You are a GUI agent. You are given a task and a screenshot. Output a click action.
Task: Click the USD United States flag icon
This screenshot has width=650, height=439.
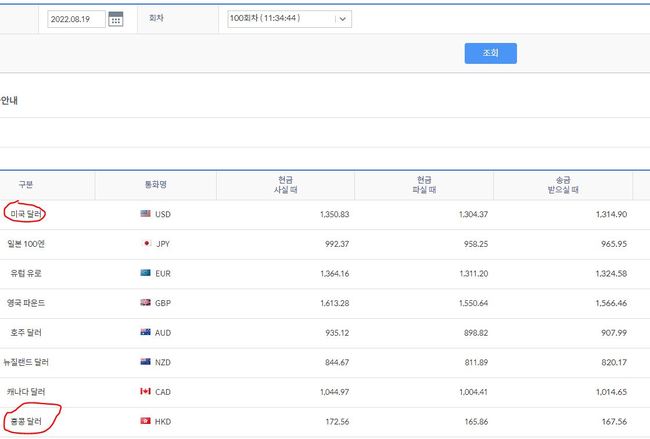tap(145, 214)
